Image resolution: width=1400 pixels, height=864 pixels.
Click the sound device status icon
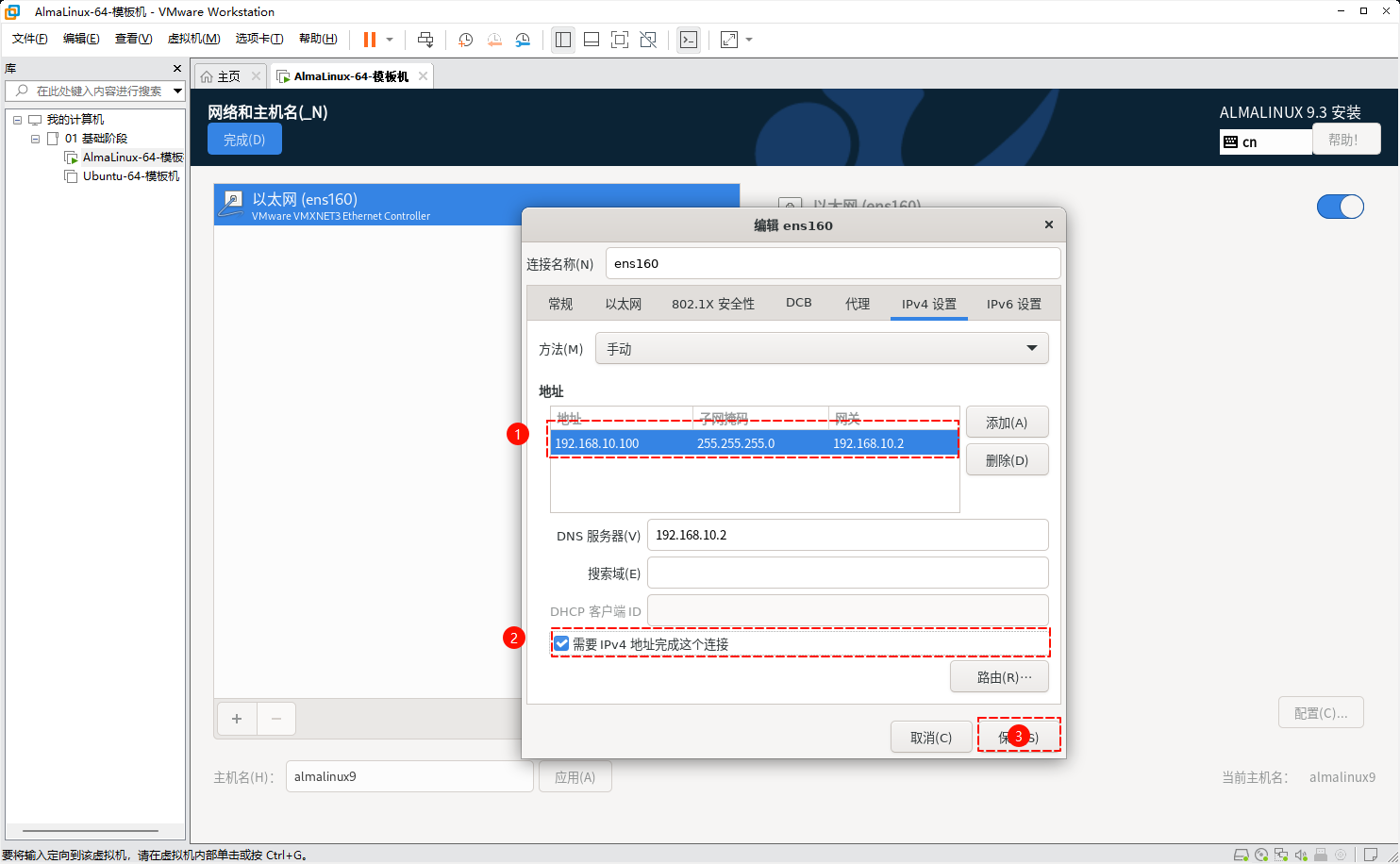(x=1301, y=855)
